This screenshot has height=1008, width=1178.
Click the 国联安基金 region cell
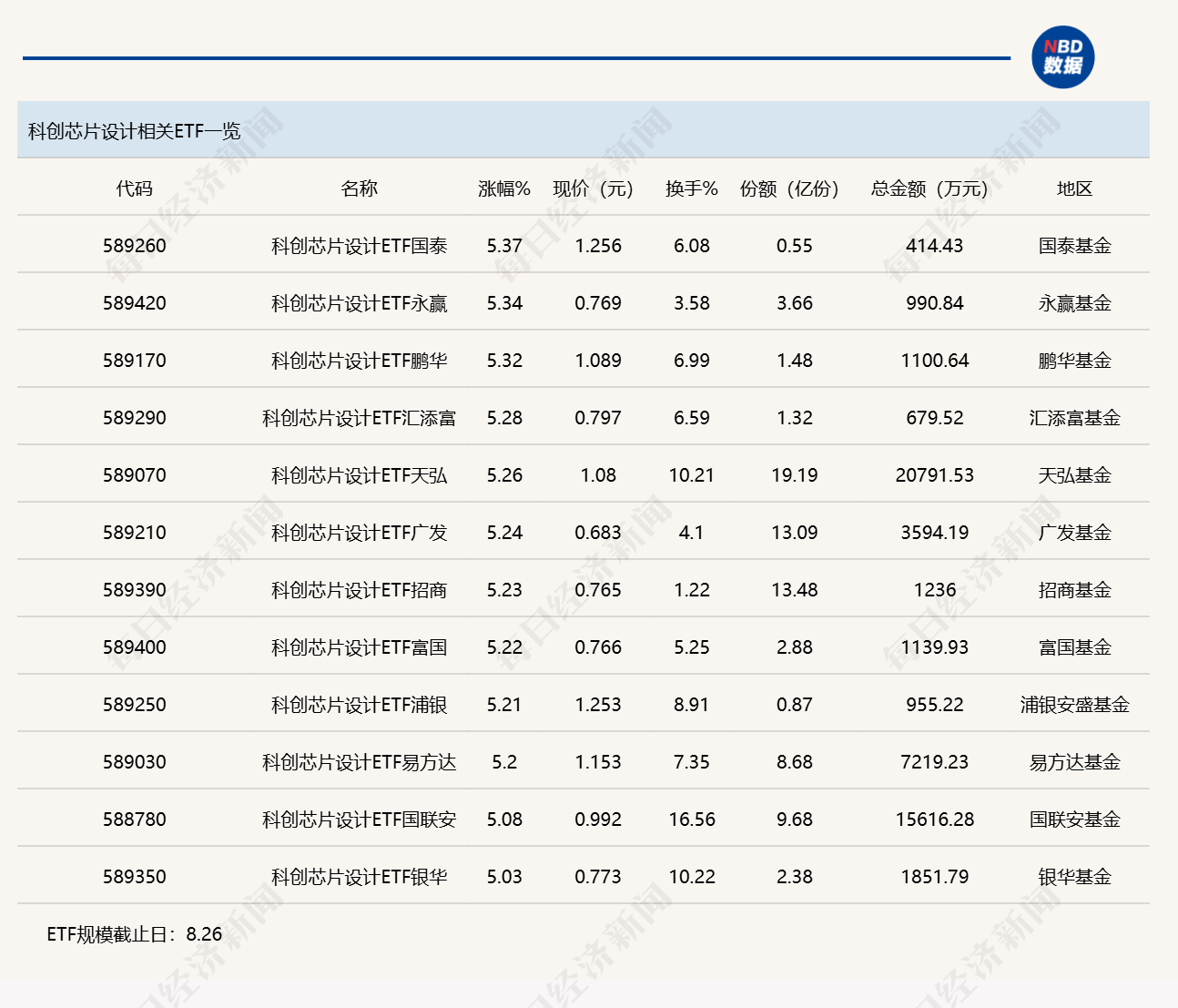pyautogui.click(x=1074, y=820)
